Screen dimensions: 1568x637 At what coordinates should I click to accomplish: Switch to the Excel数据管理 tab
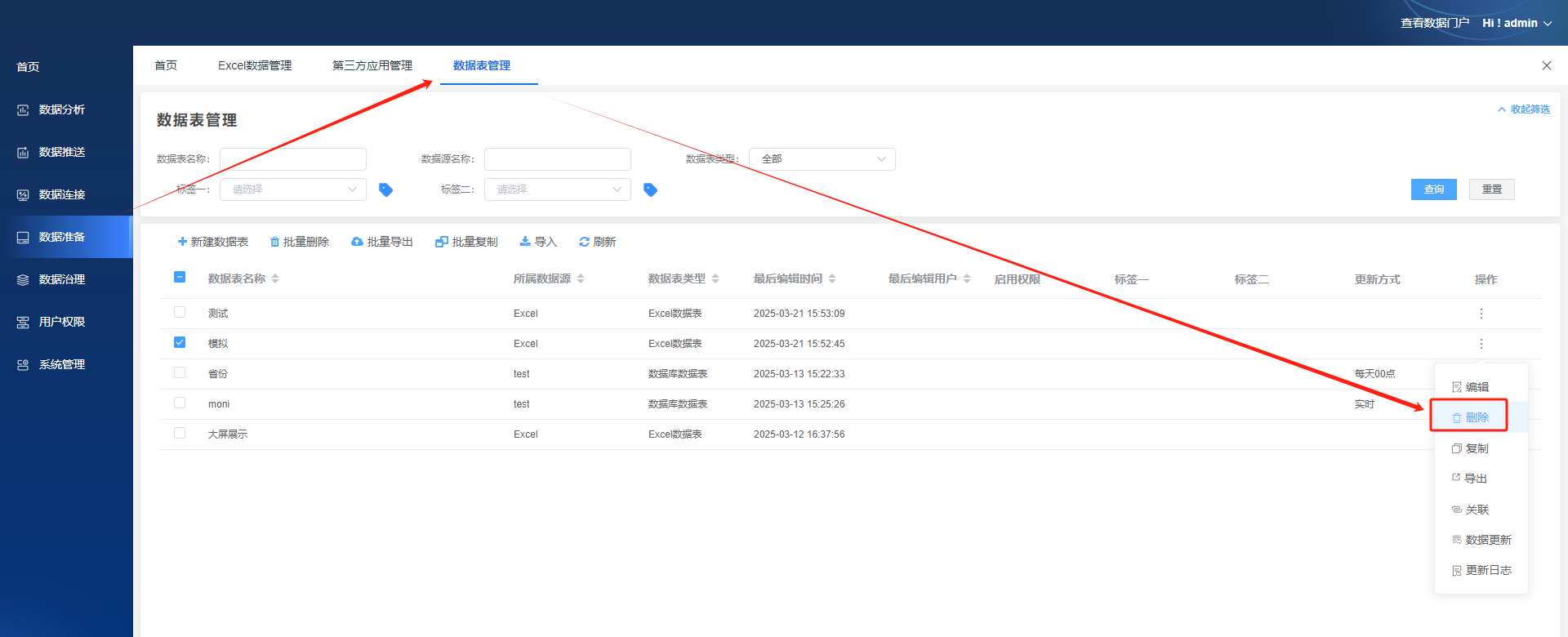click(x=255, y=65)
